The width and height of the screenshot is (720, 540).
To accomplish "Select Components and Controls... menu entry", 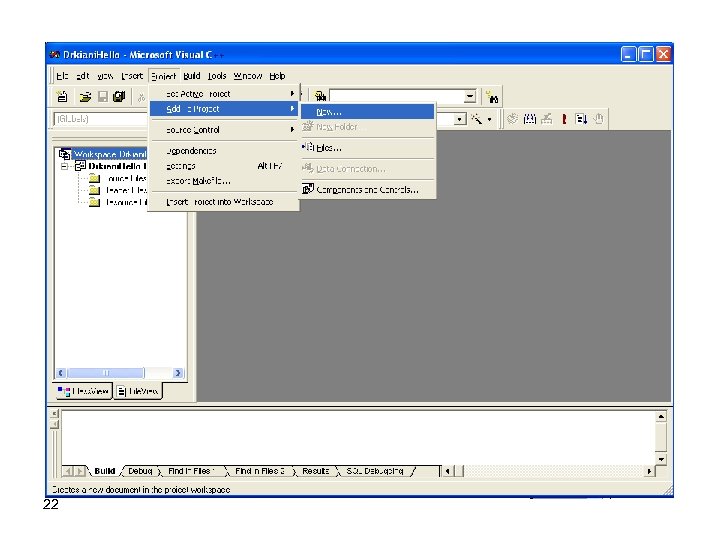I will (367, 189).
